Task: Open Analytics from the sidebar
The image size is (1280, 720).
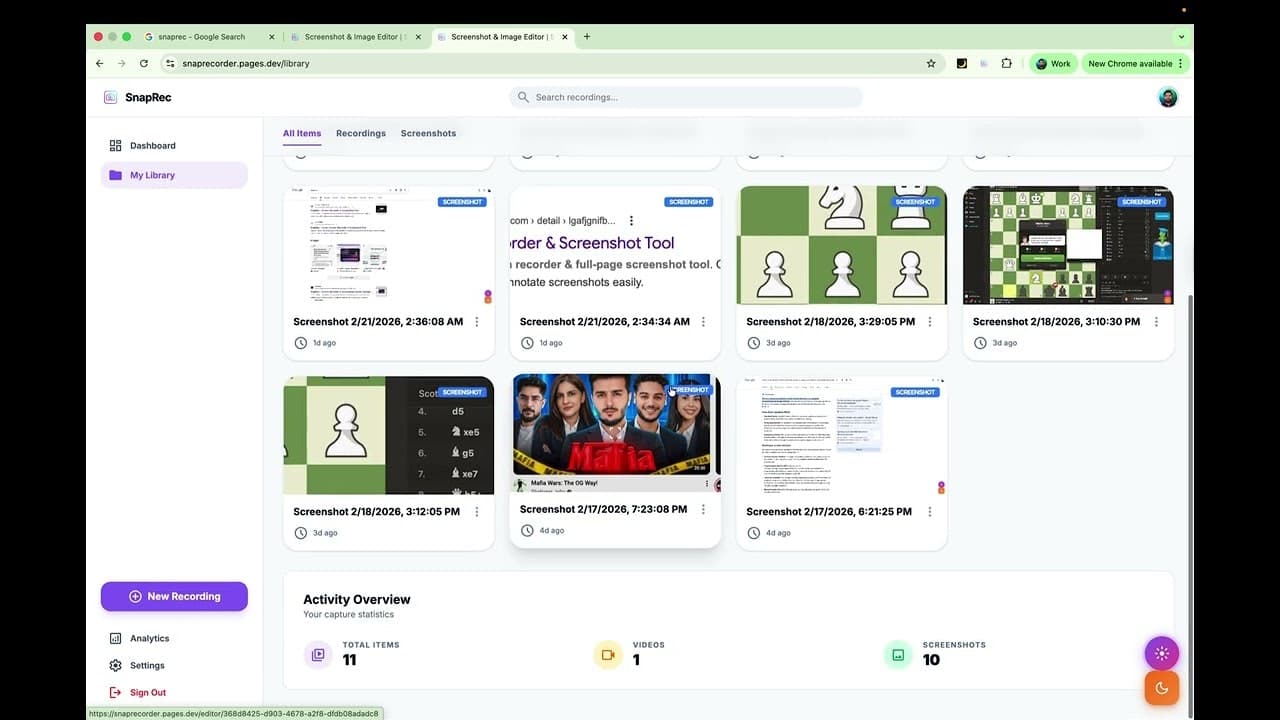Action: 118,638
